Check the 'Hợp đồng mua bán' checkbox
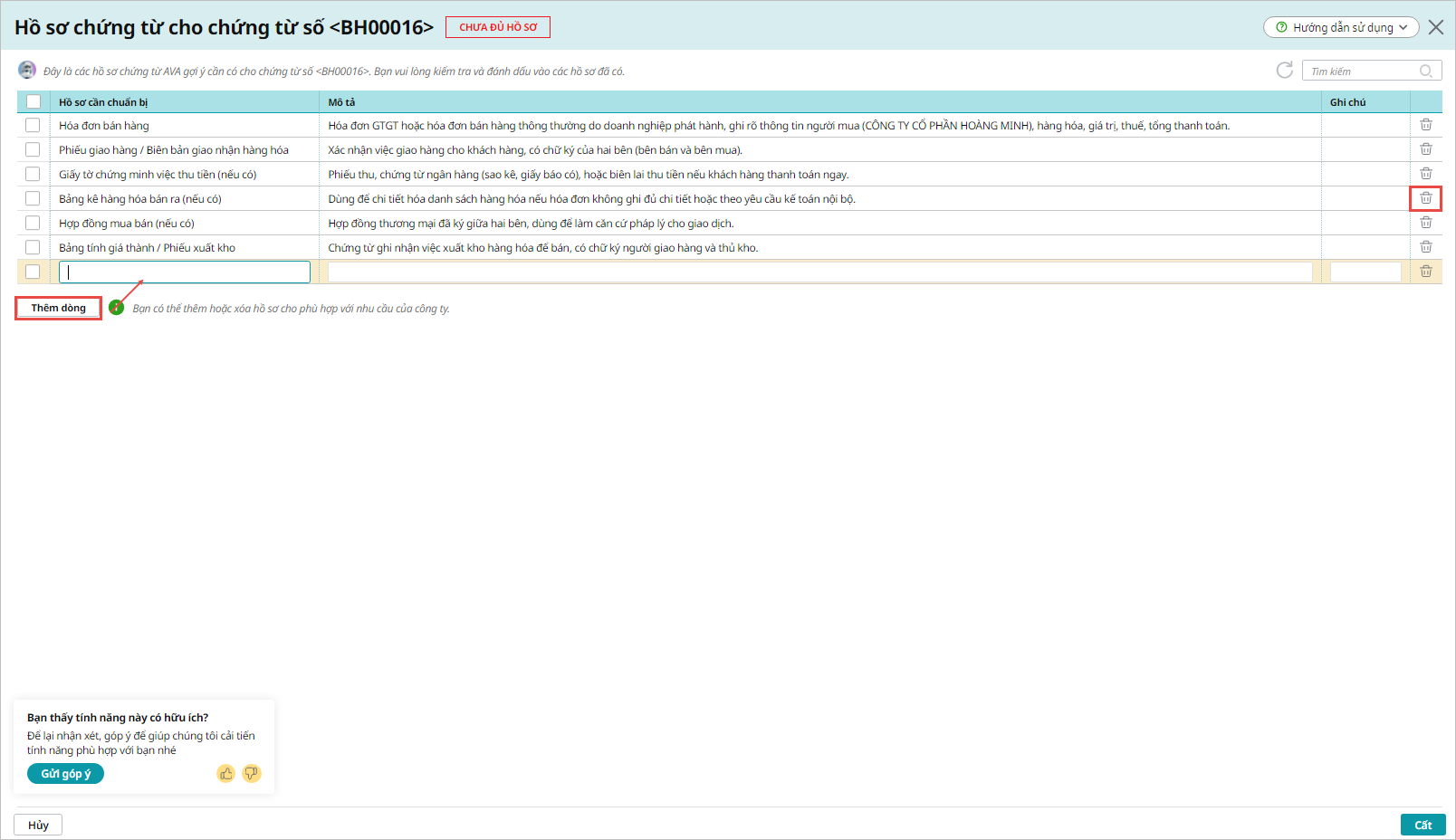 (x=34, y=223)
